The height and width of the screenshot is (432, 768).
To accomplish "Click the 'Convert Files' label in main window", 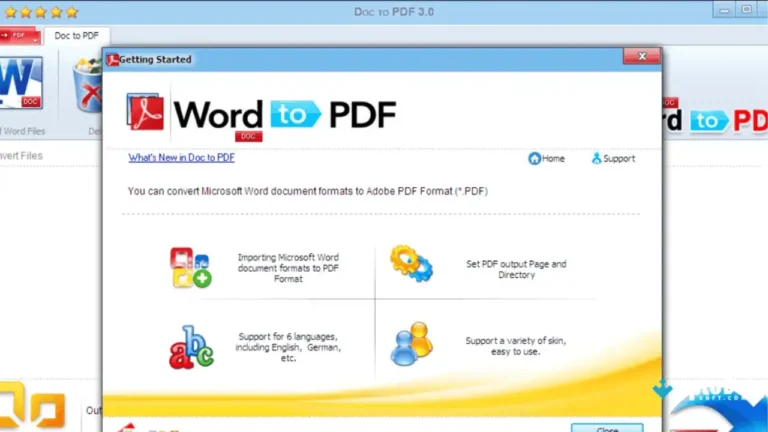I will coord(21,156).
